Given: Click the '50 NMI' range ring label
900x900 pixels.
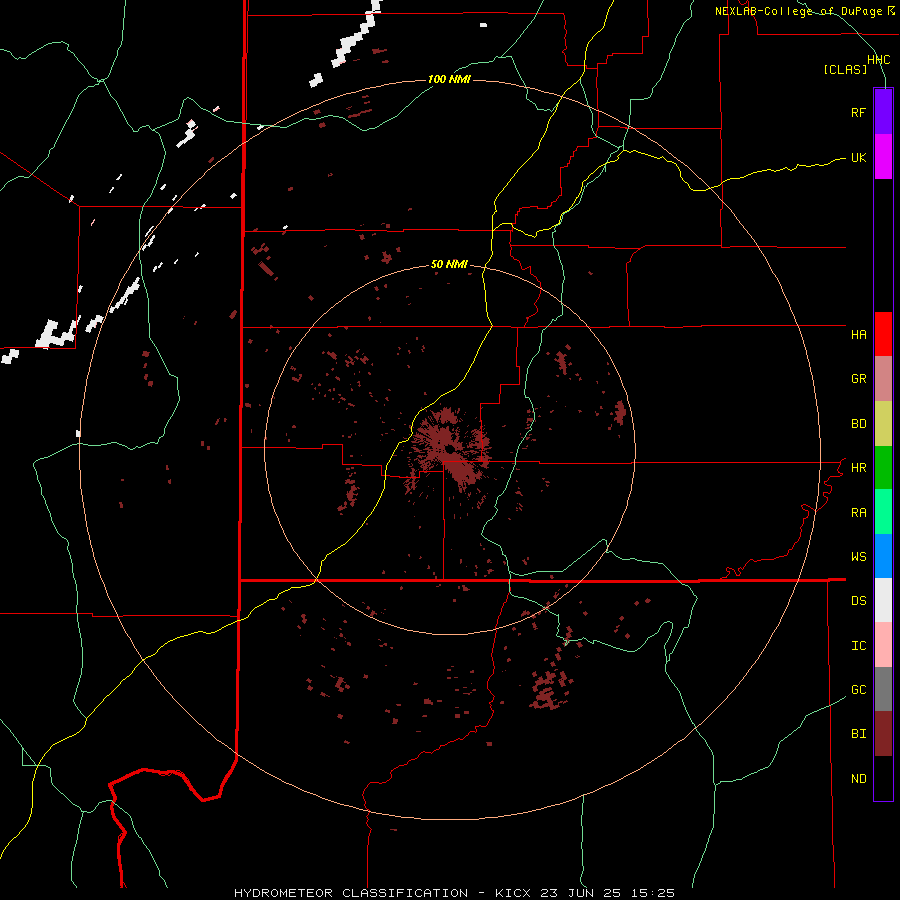Looking at the screenshot, I should [x=449, y=264].
